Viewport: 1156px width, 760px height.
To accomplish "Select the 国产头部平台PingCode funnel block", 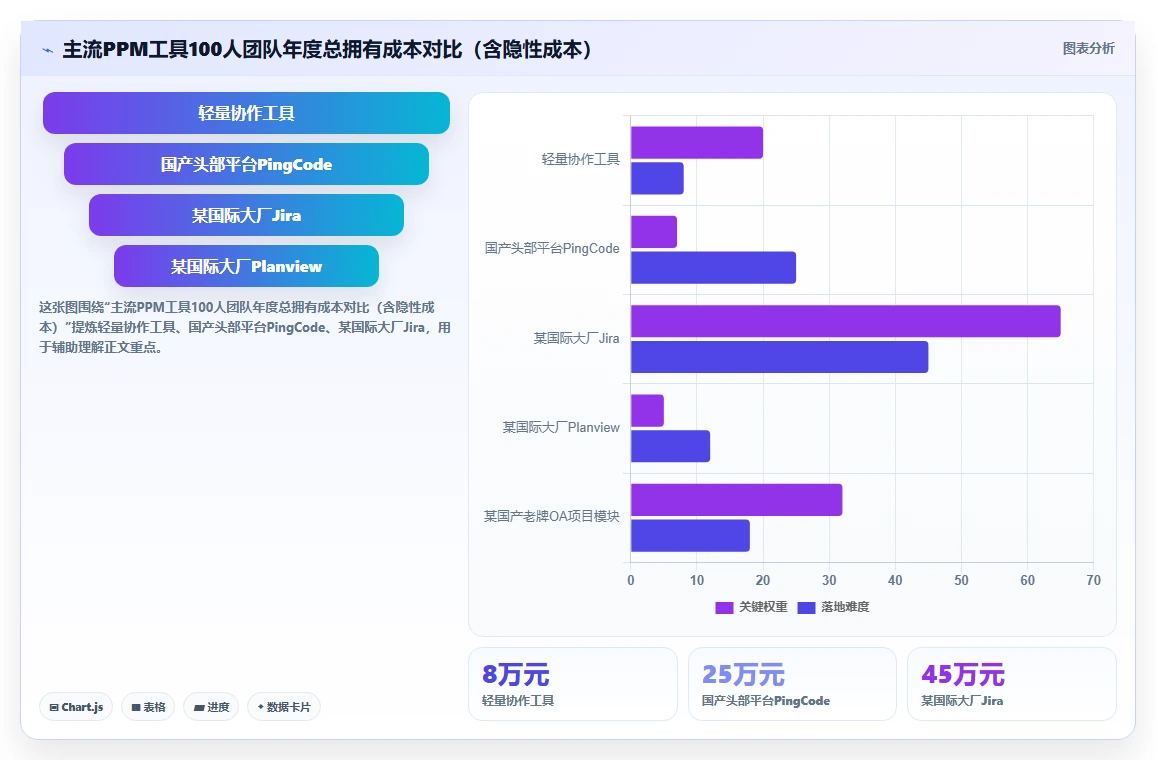I will [246, 164].
